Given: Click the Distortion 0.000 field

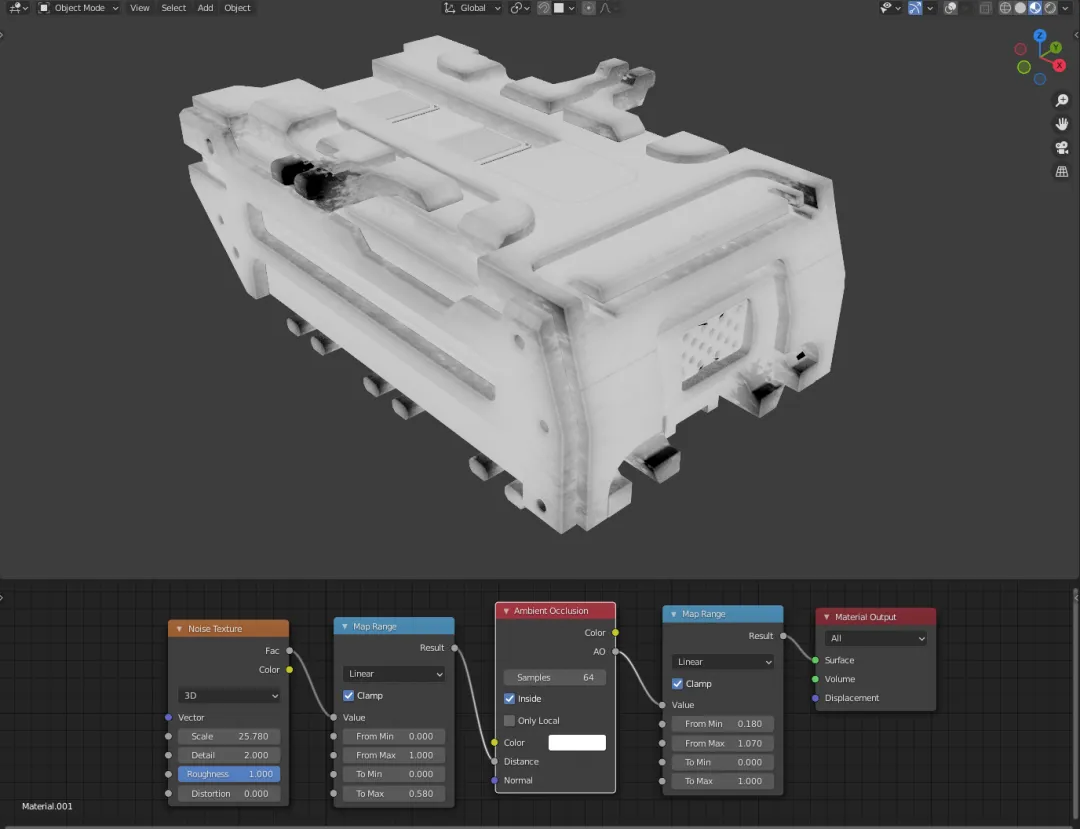Looking at the screenshot, I should point(229,794).
